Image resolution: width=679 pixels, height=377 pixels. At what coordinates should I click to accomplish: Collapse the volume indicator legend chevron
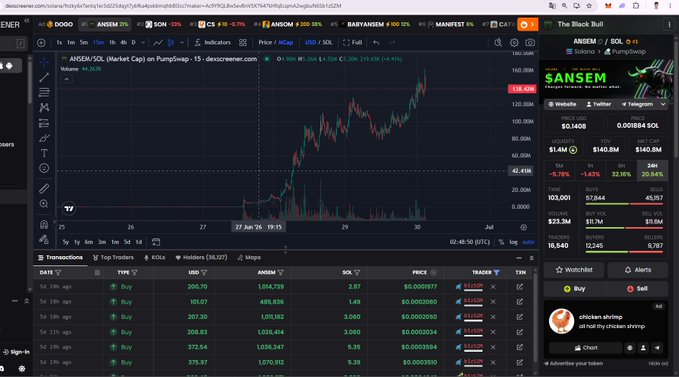67,79
